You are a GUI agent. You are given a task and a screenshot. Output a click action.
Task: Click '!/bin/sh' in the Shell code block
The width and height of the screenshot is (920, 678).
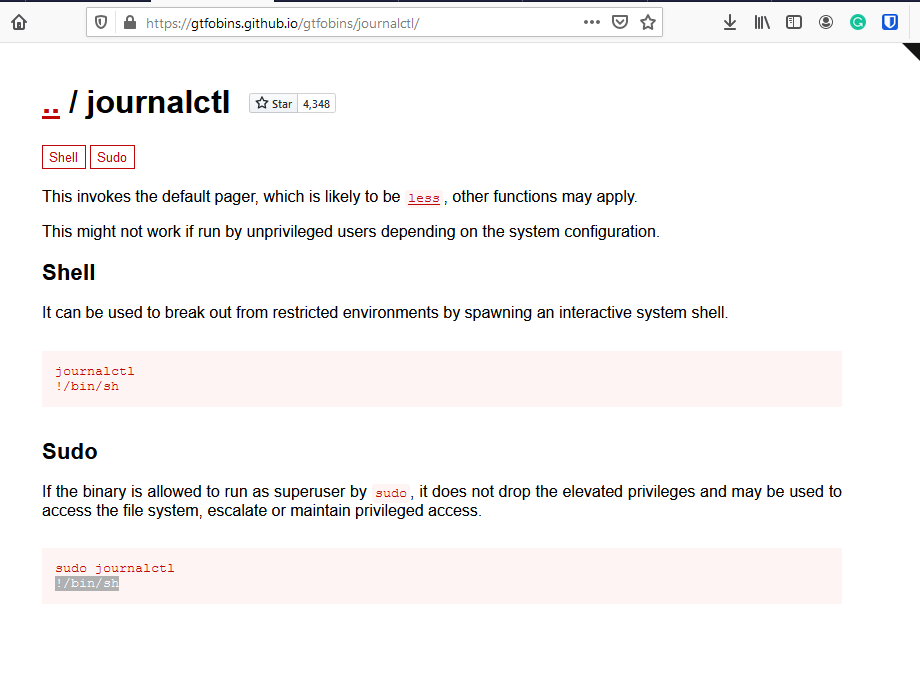87,387
